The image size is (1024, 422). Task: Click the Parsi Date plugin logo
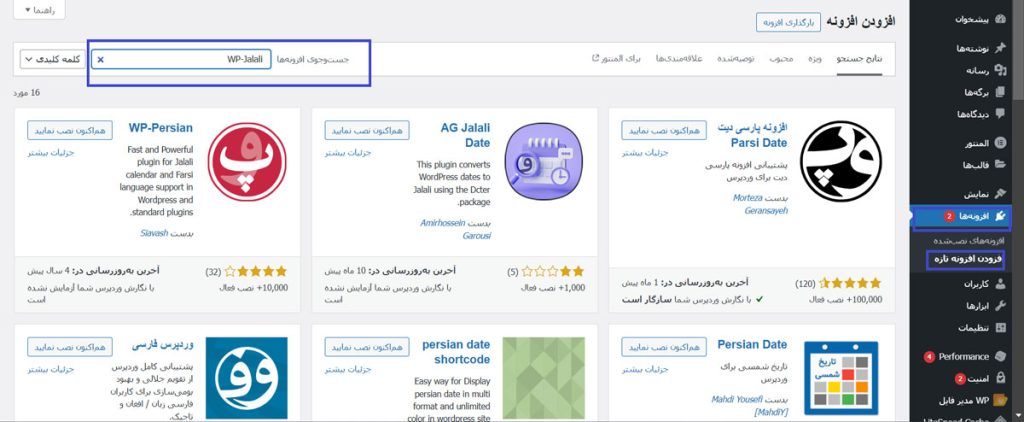pos(840,161)
